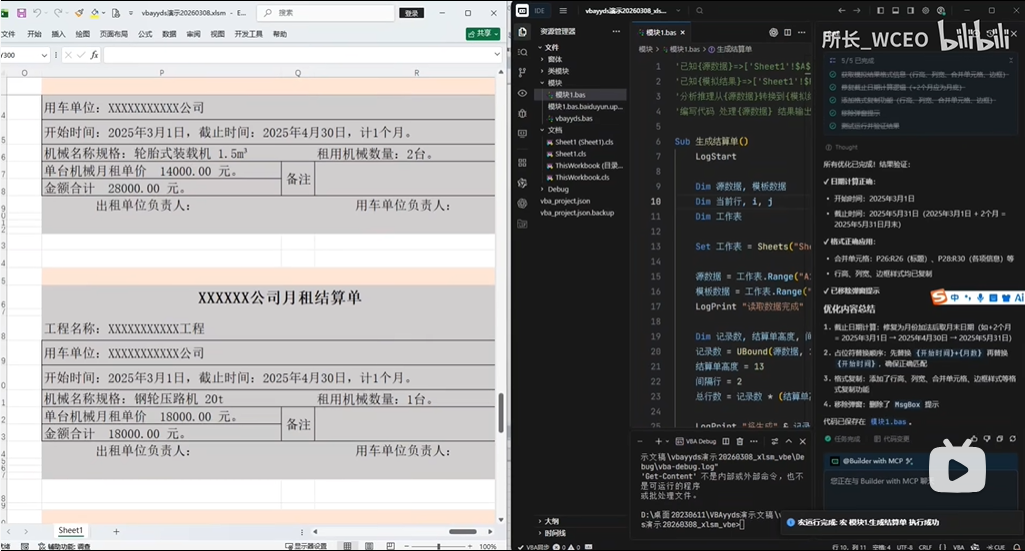
Task: Select the format painter brush in Excel
Action: [x=79, y=13]
